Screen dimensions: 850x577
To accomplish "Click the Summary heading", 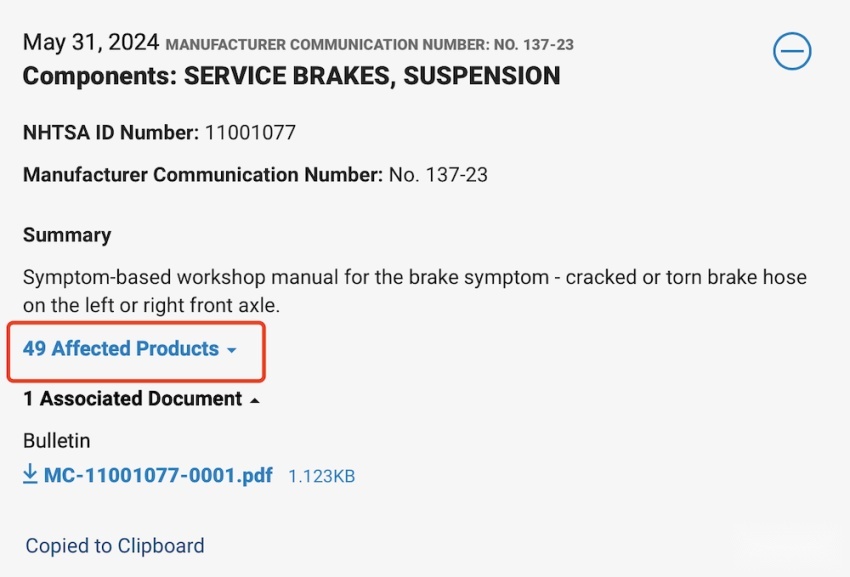I will 67,235.
